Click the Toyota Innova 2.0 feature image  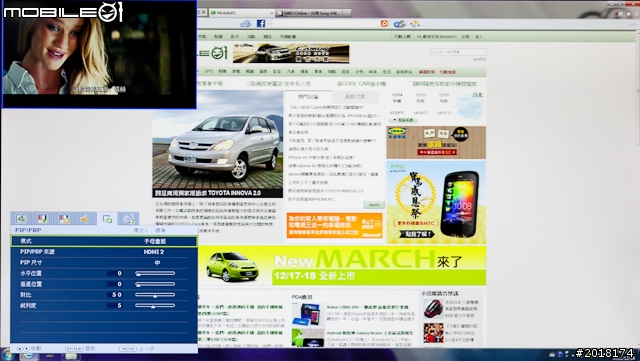[218, 144]
